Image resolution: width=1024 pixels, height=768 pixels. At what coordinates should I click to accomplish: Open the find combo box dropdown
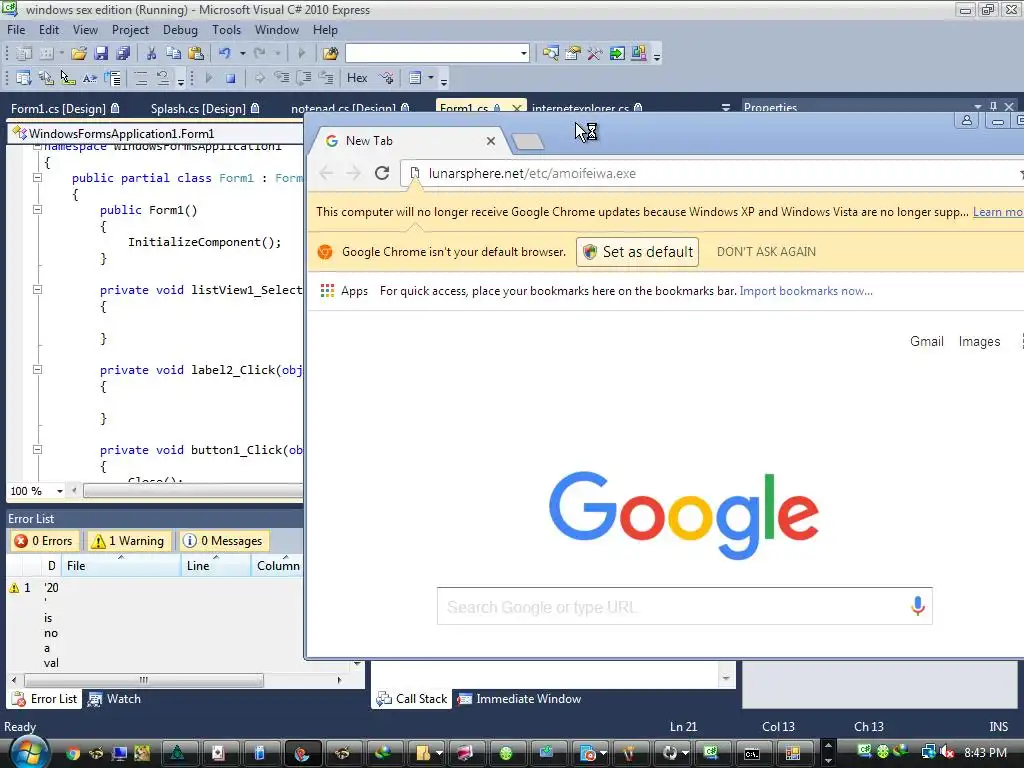tap(524, 54)
